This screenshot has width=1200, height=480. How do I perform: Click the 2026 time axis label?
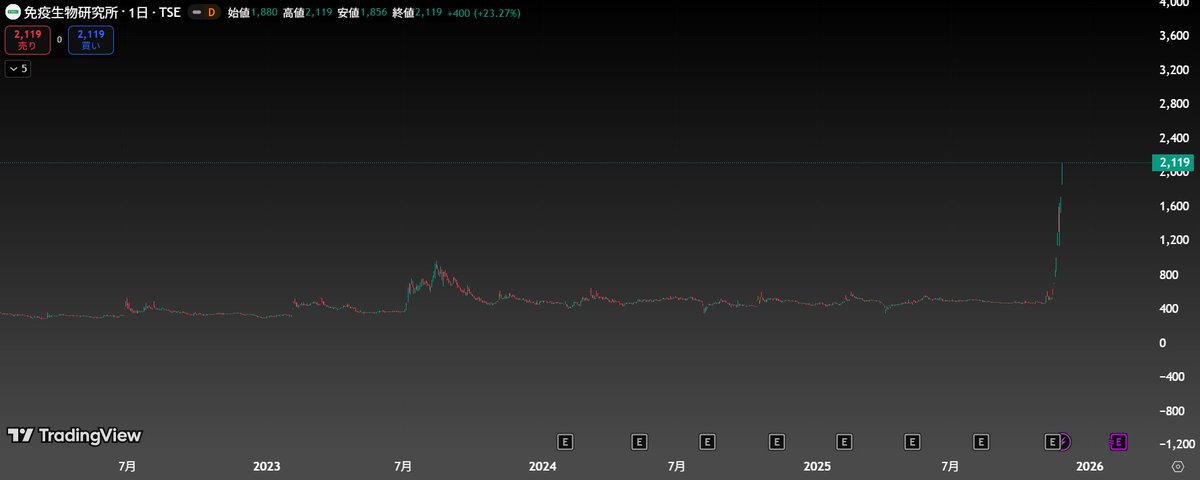[1089, 466]
